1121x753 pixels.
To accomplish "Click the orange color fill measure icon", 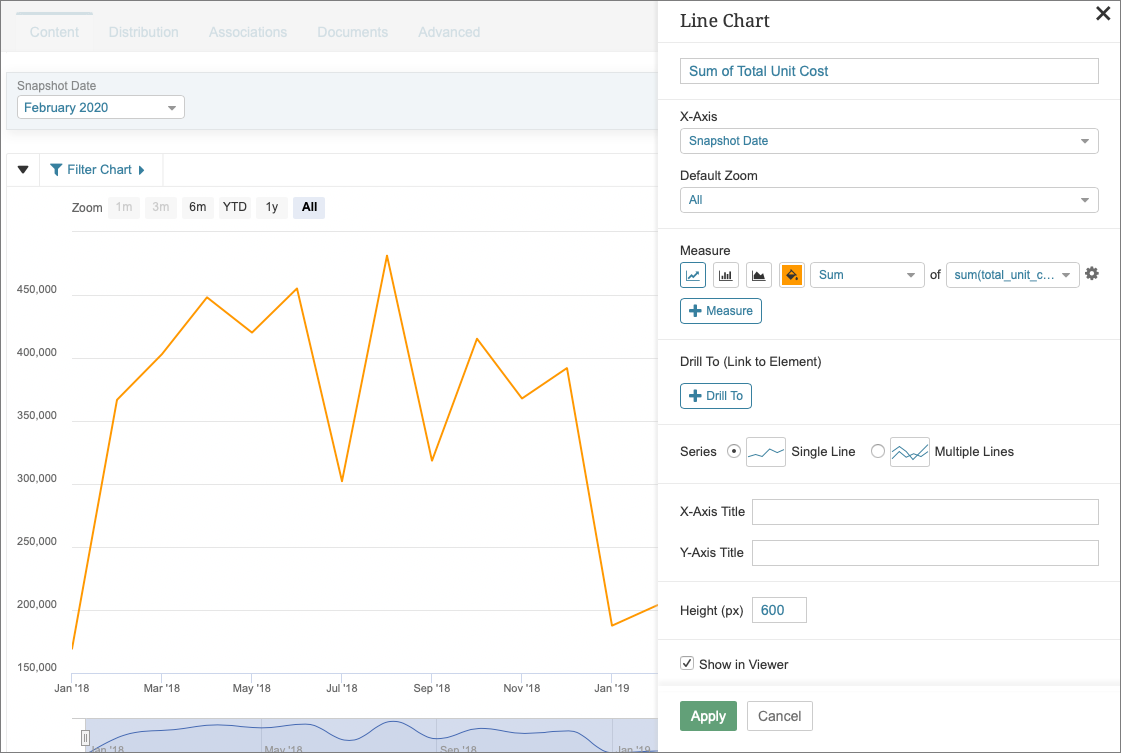I will (791, 274).
